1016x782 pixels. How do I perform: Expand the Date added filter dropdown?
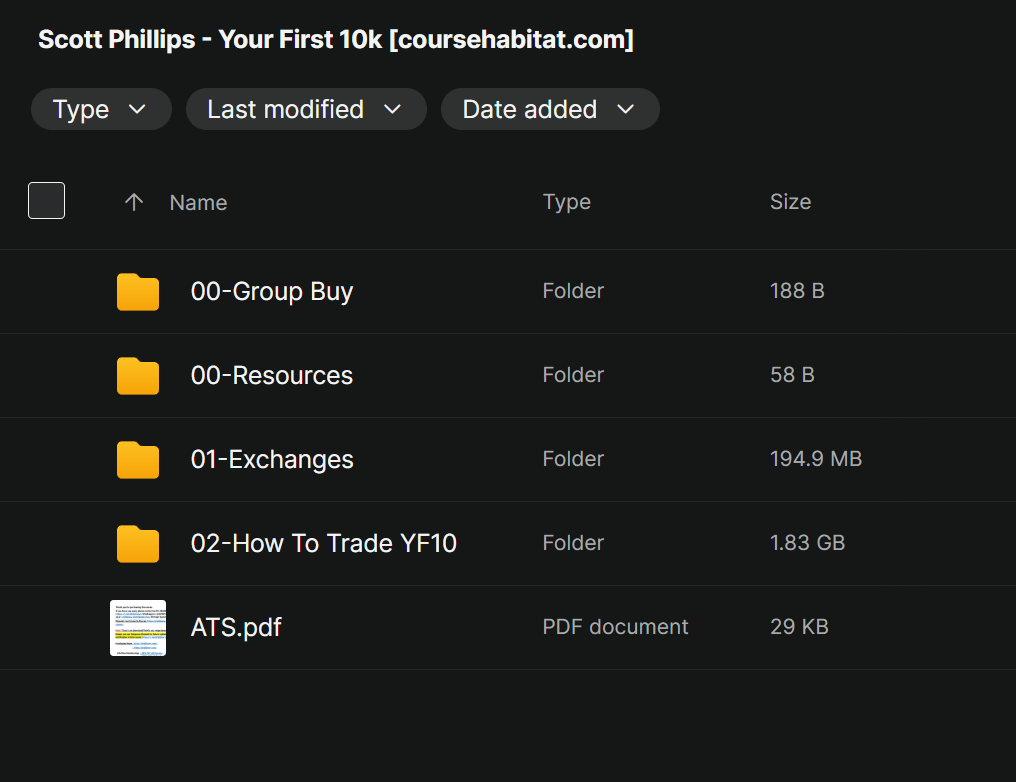click(550, 109)
